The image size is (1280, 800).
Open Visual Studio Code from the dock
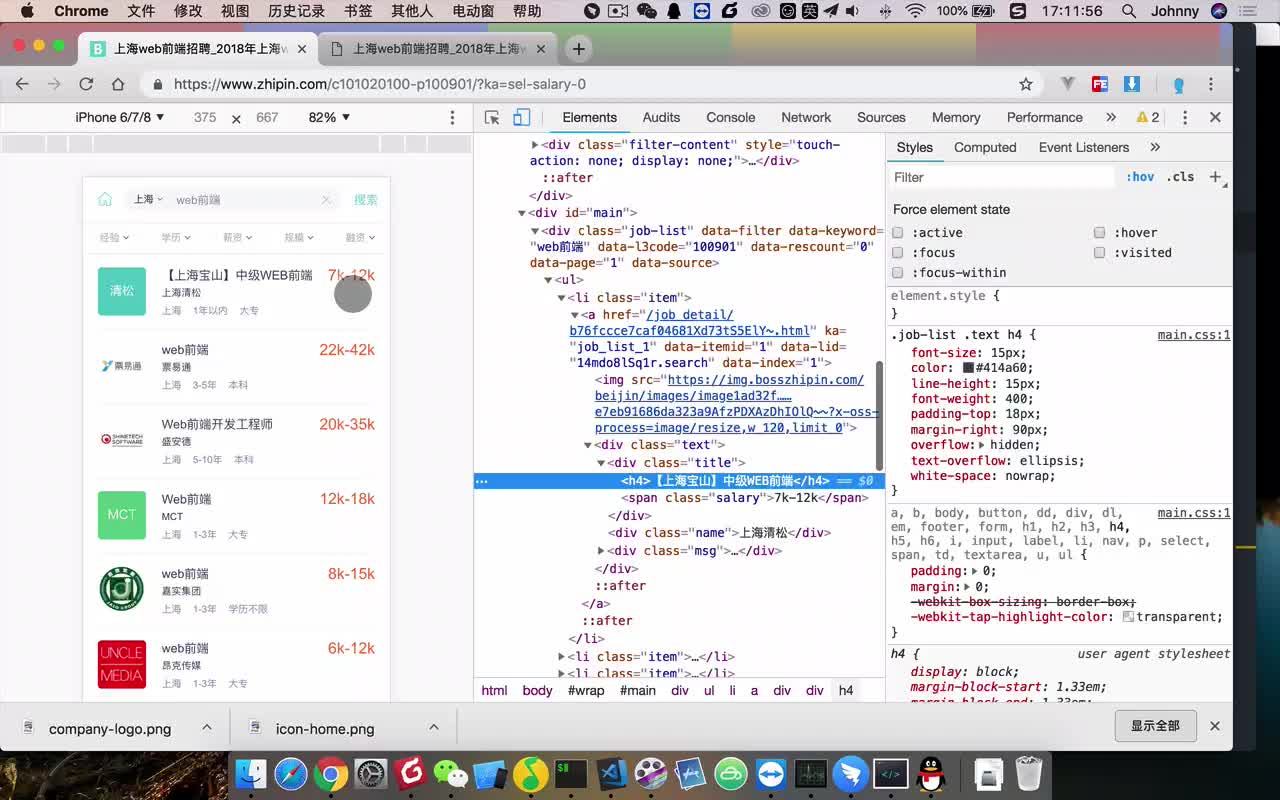(x=611, y=773)
